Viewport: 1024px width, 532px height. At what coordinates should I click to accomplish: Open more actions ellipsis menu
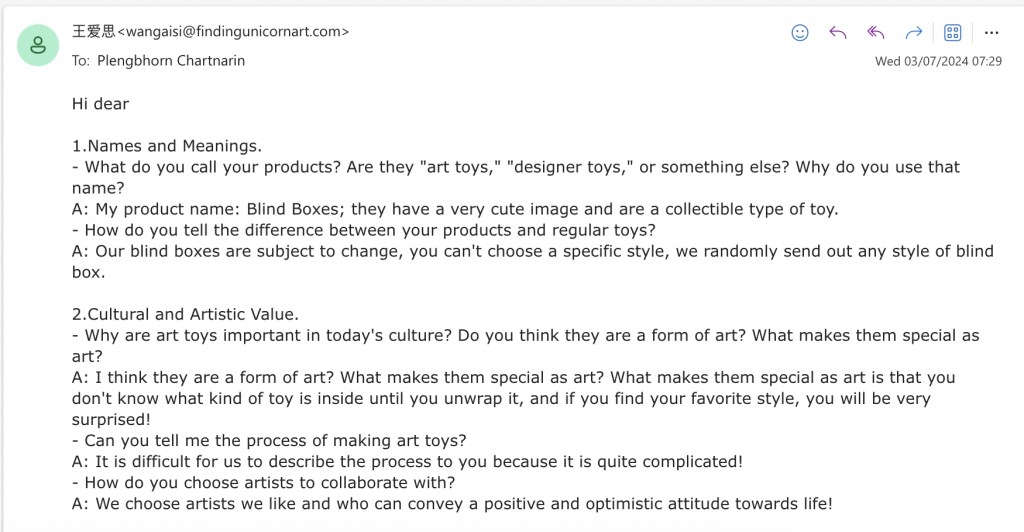991,33
